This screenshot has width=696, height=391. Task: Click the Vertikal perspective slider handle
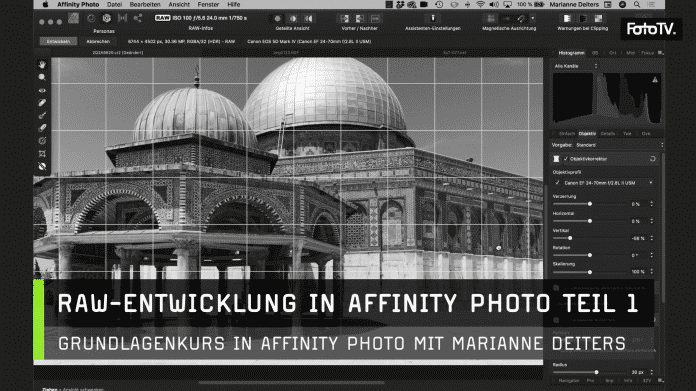click(x=570, y=238)
